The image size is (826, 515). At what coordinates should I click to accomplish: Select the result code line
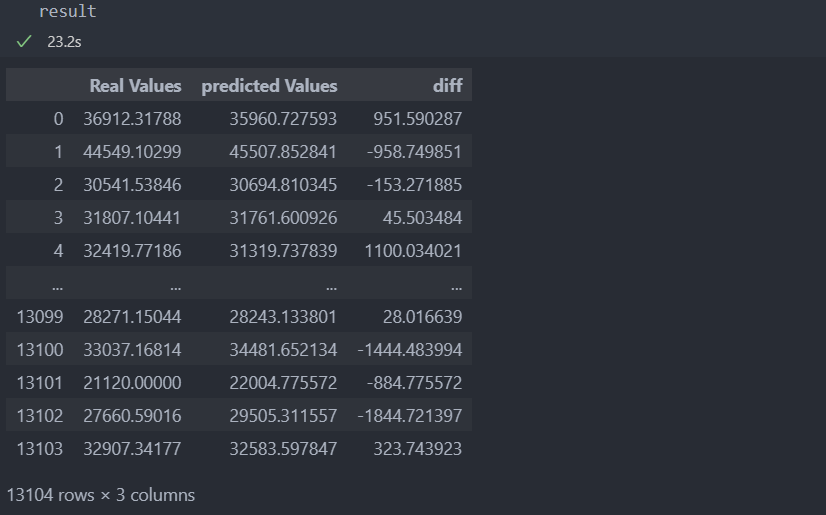point(68,11)
